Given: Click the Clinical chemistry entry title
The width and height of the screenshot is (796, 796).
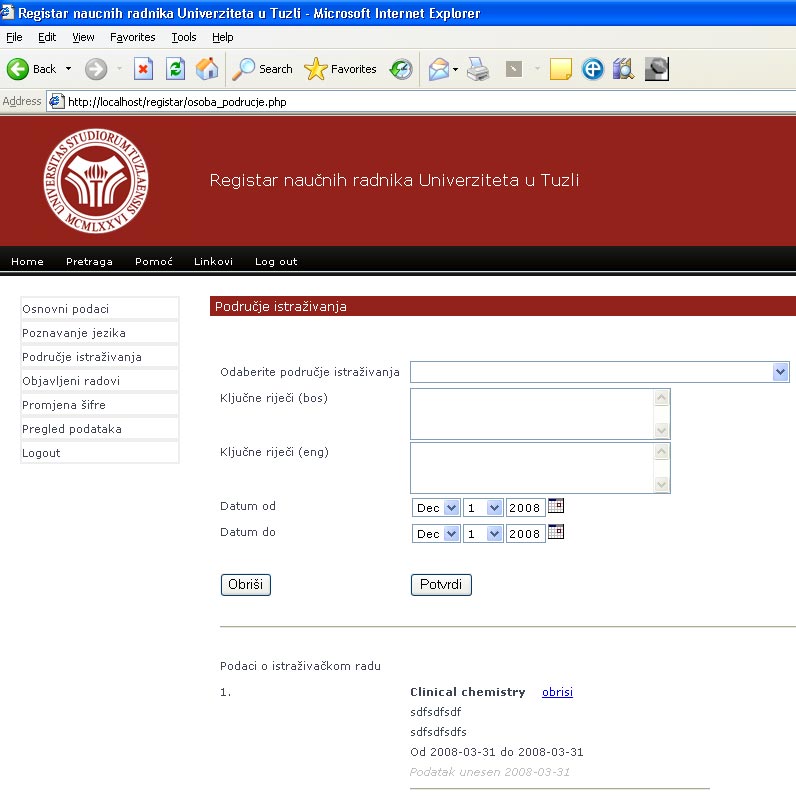Looking at the screenshot, I should pos(468,692).
